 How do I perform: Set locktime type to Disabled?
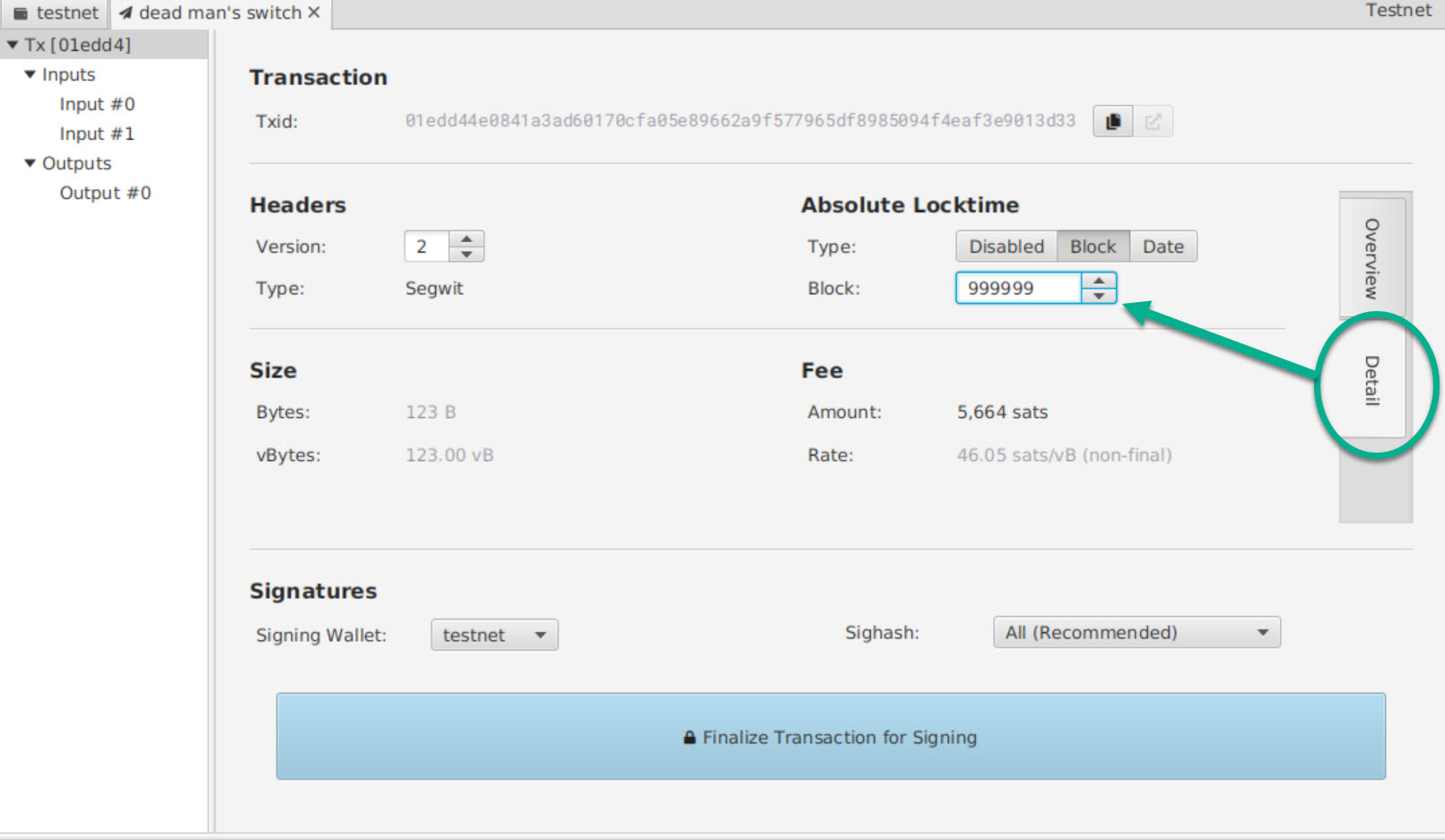[1005, 247]
